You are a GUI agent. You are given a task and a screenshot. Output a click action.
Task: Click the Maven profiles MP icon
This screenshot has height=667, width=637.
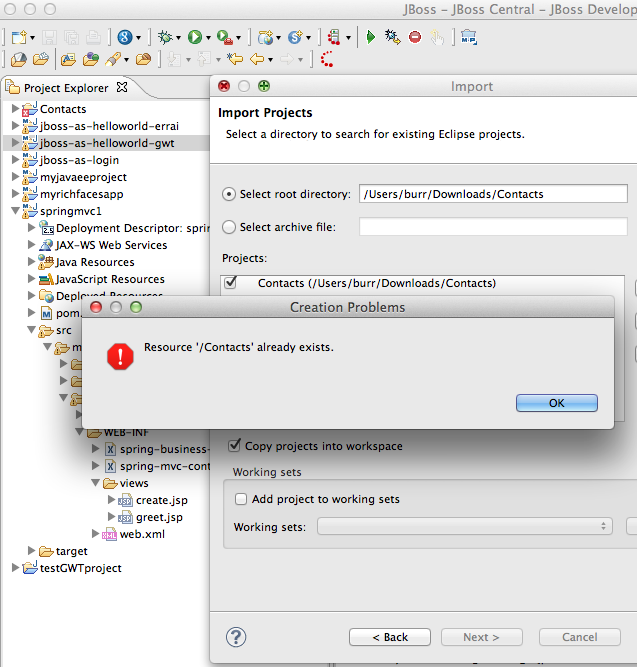468,37
